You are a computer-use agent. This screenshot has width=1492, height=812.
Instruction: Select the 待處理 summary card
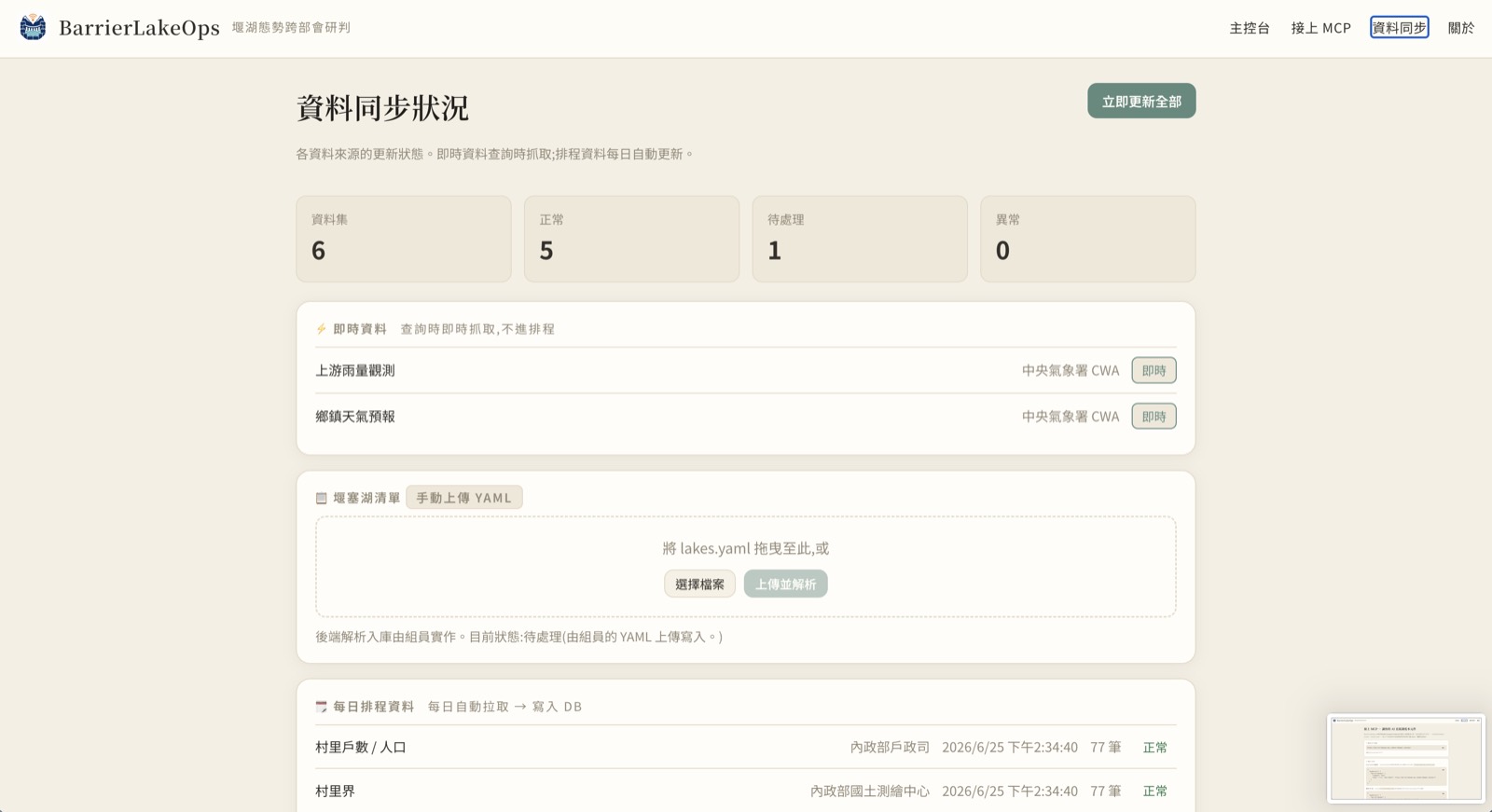(860, 239)
